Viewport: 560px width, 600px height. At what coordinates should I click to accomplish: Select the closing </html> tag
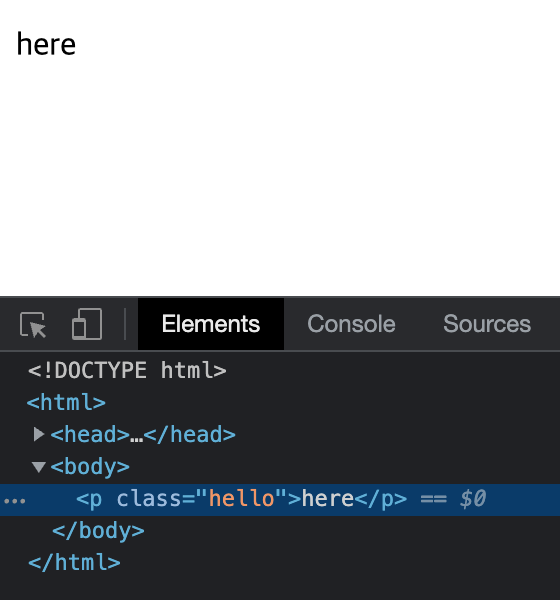74,562
